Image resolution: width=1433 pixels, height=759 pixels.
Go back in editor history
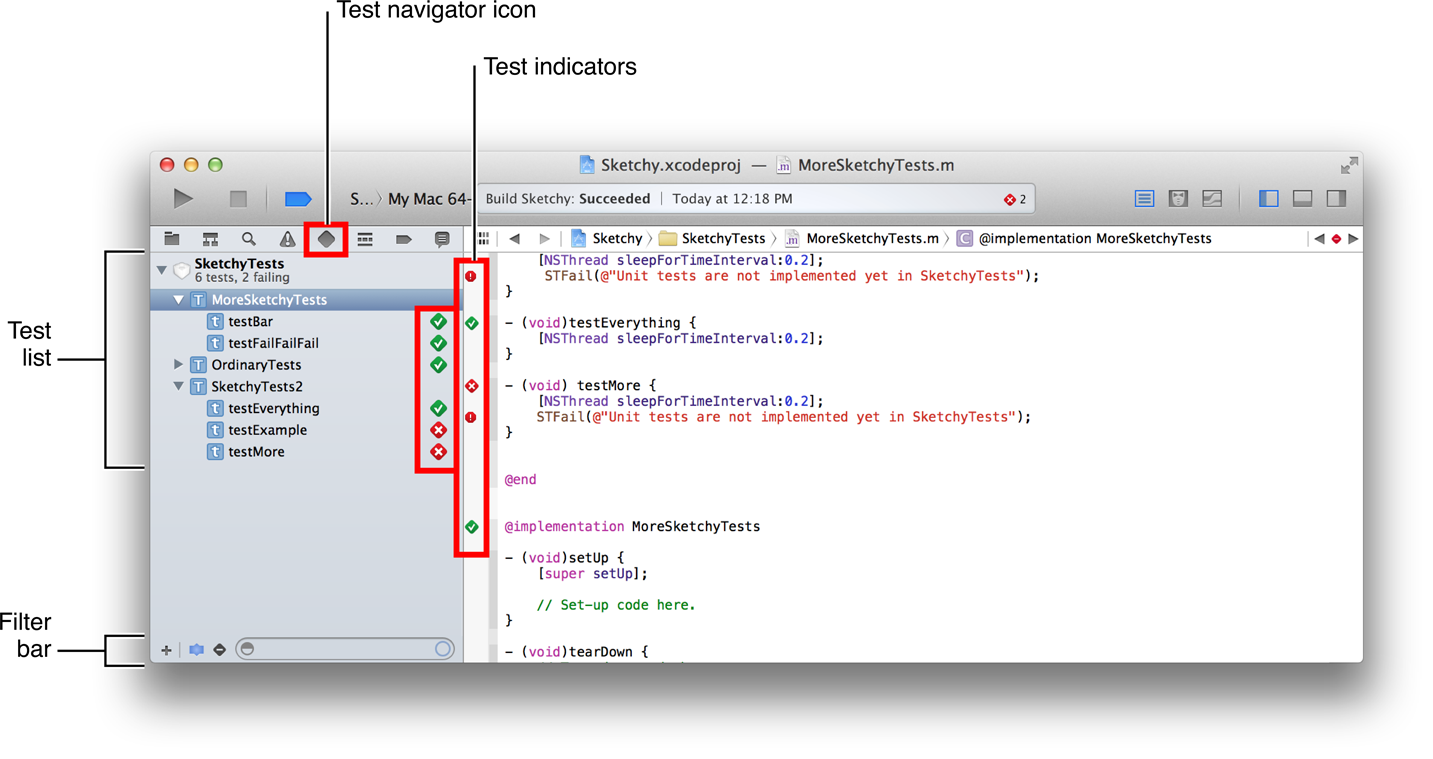515,238
